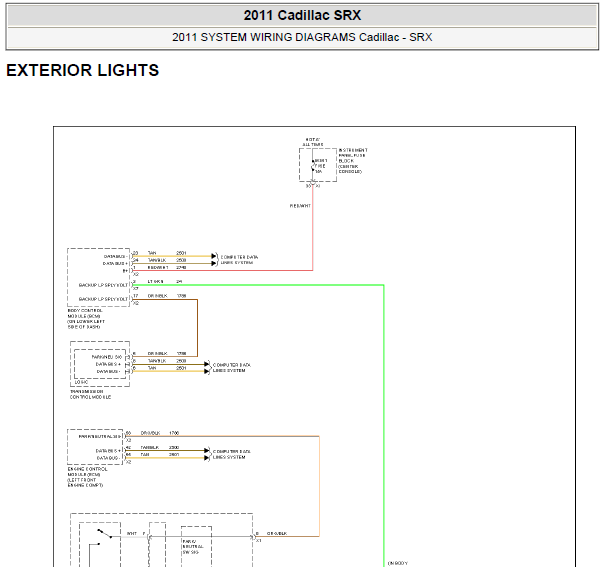Click 'ORN/BLK' label at Body Control Module pin 17
This screenshot has width=602, height=567.
[157, 296]
